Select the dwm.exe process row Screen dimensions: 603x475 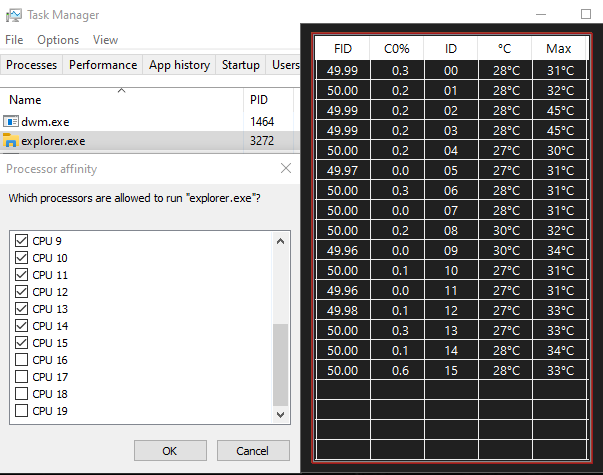point(150,122)
